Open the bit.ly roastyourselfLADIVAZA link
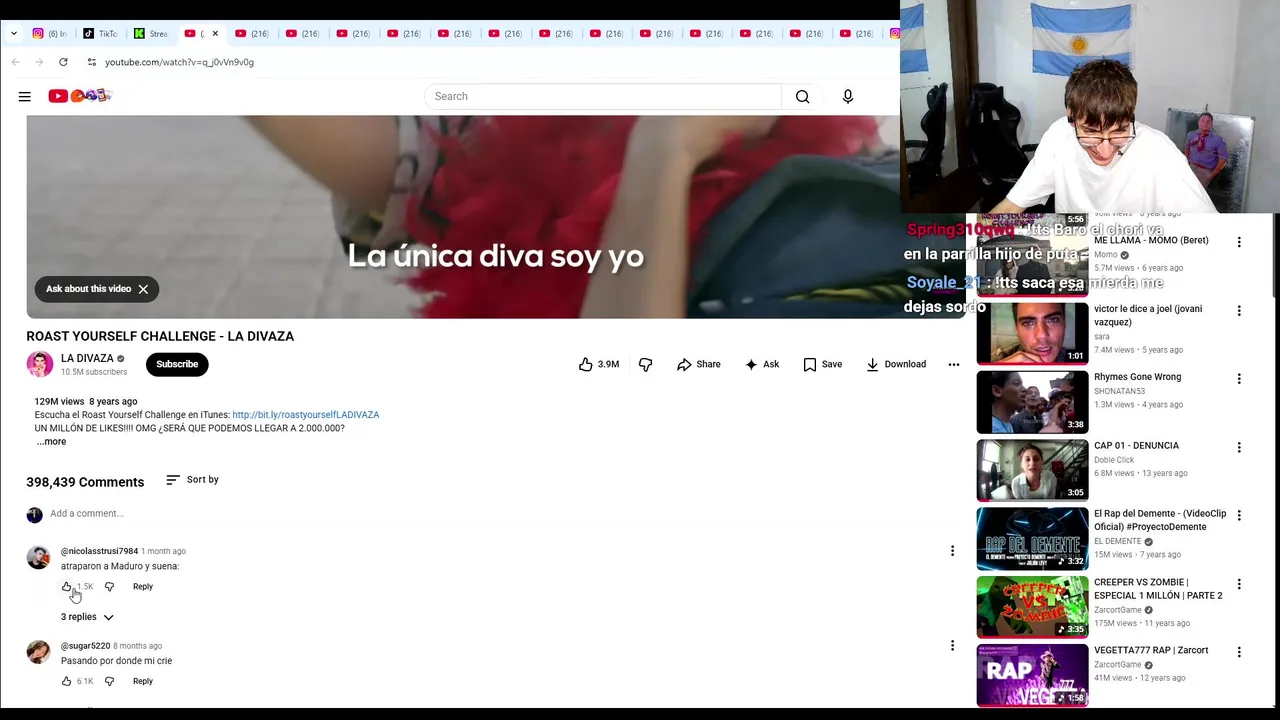 tap(305, 415)
